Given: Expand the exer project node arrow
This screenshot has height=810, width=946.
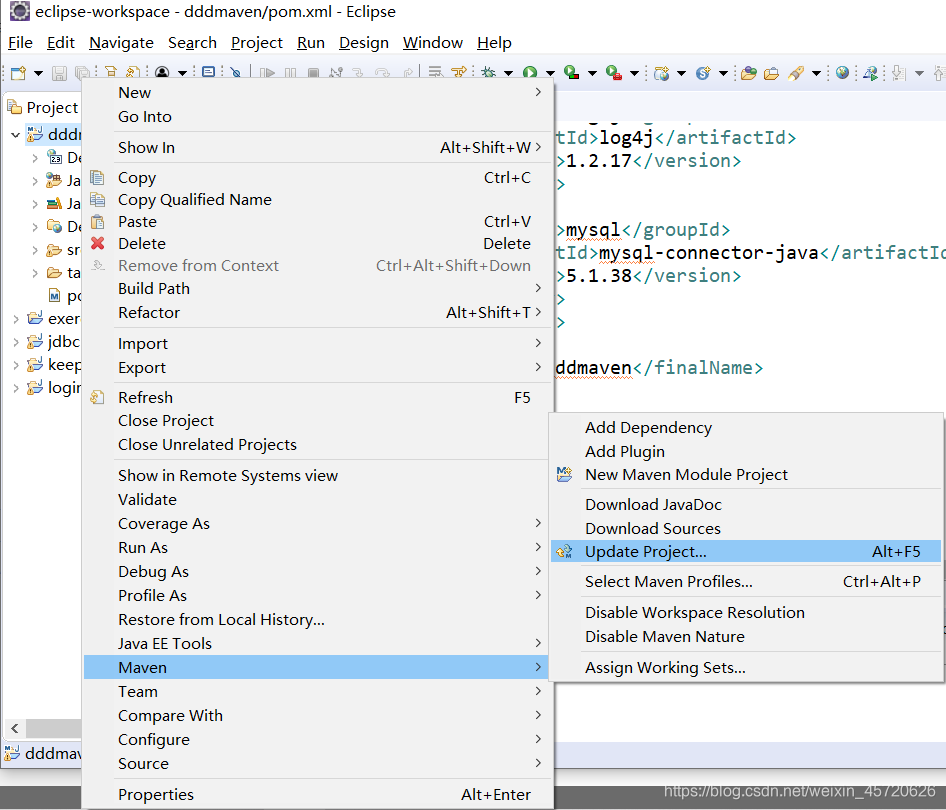Looking at the screenshot, I should [x=16, y=319].
